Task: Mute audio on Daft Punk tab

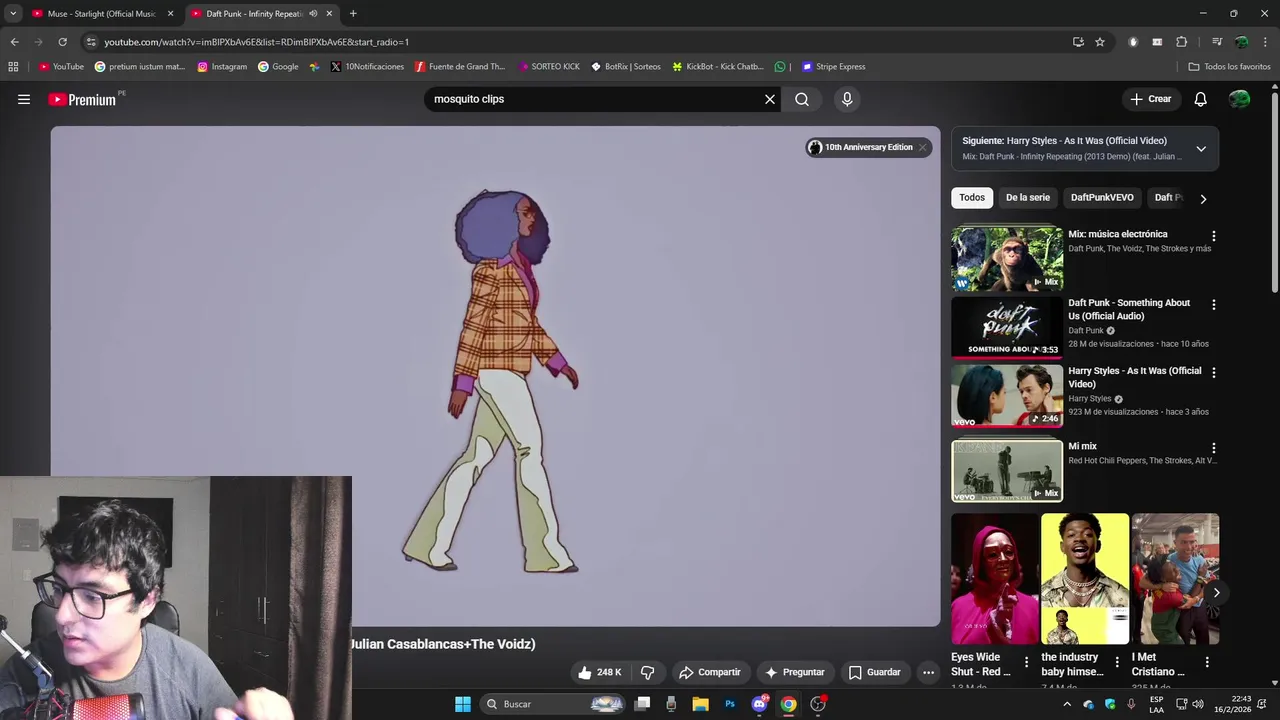Action: coord(313,14)
